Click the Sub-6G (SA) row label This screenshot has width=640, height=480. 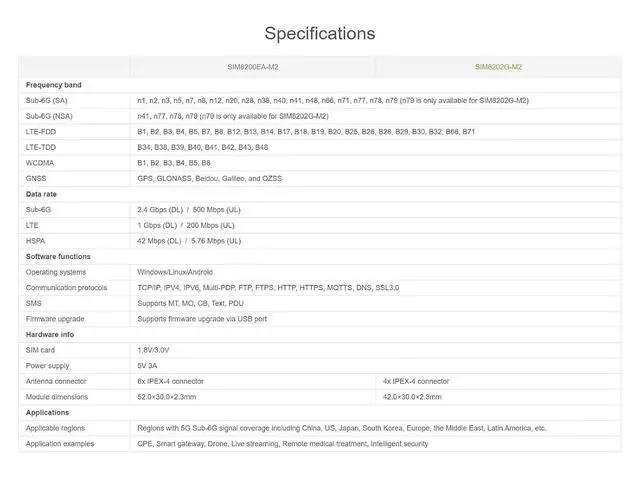coord(47,100)
